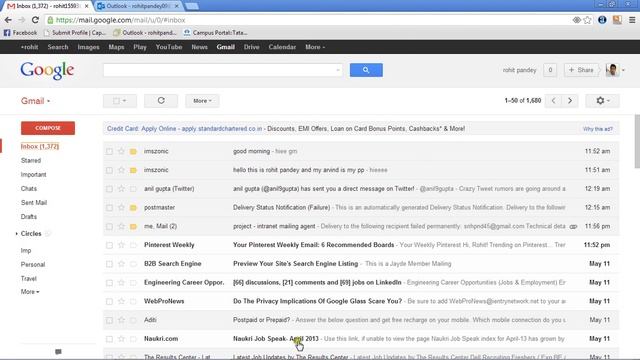Go to older emails with the next arrow
This screenshot has height=360, width=640.
(570, 101)
